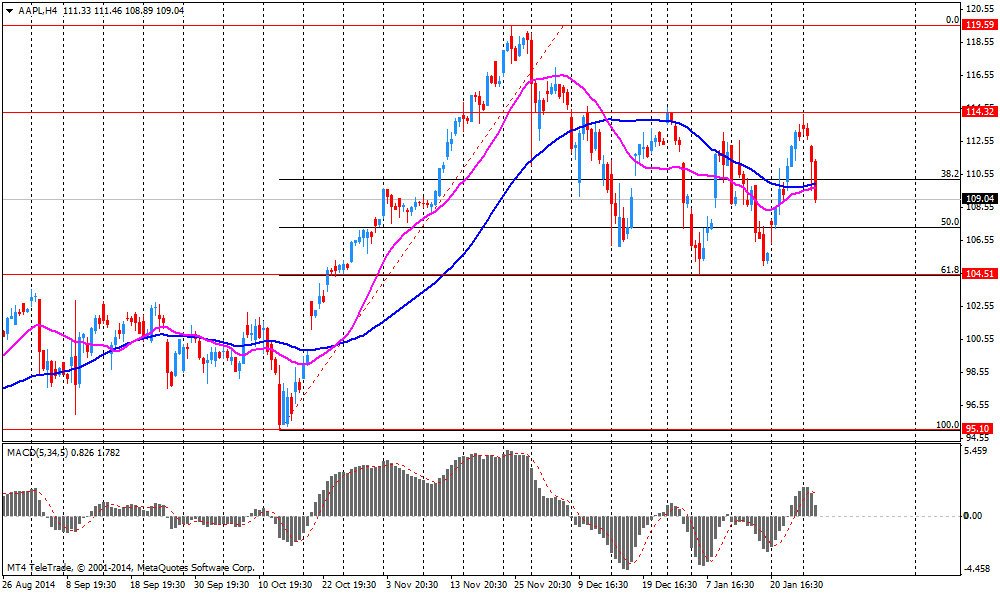Image resolution: width=1000 pixels, height=593 pixels.
Task: Click the price scale value 98.55
Action: point(978,372)
